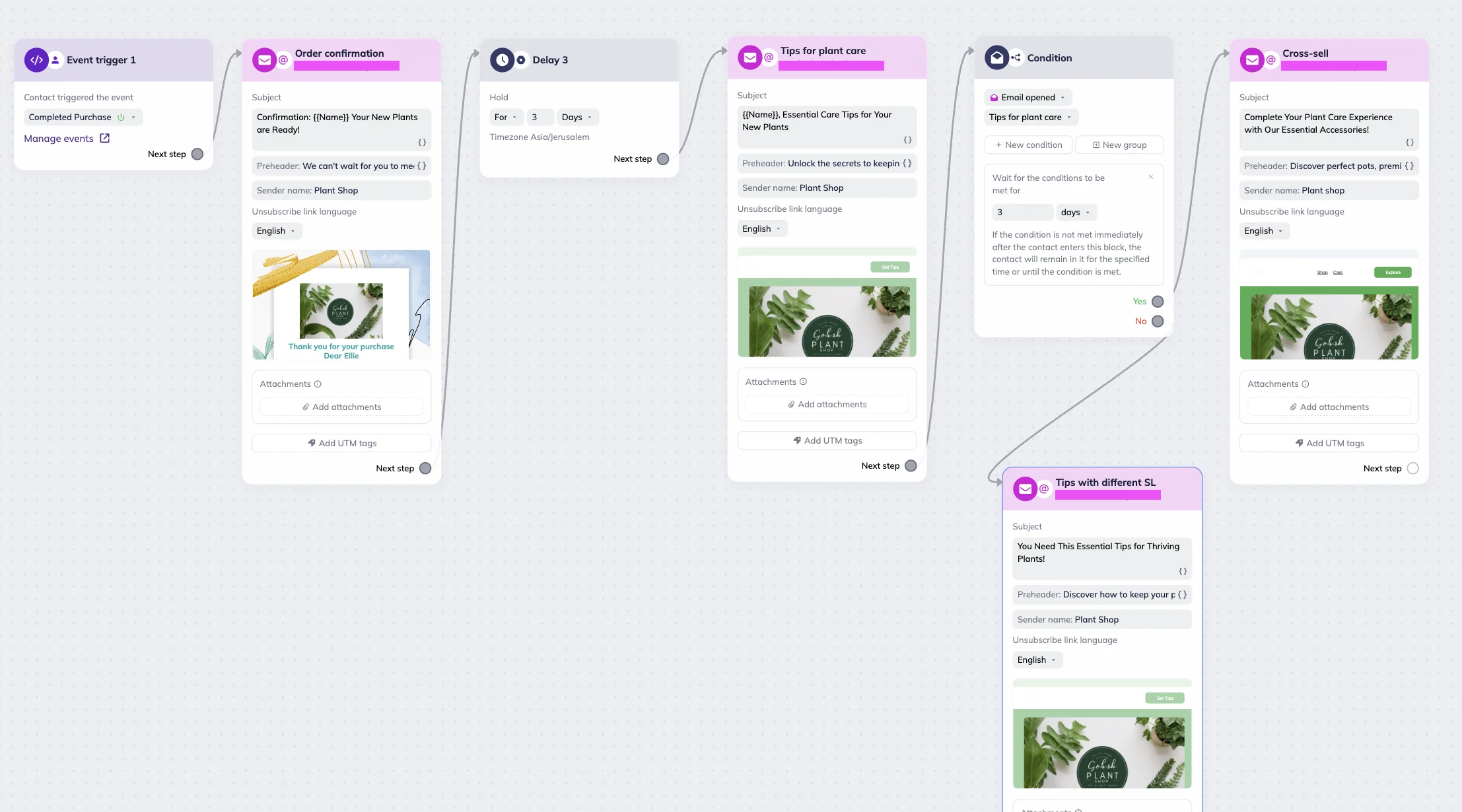Insert variable in Tips with different SL preheader braces
1462x812 pixels.
[x=1182, y=594]
